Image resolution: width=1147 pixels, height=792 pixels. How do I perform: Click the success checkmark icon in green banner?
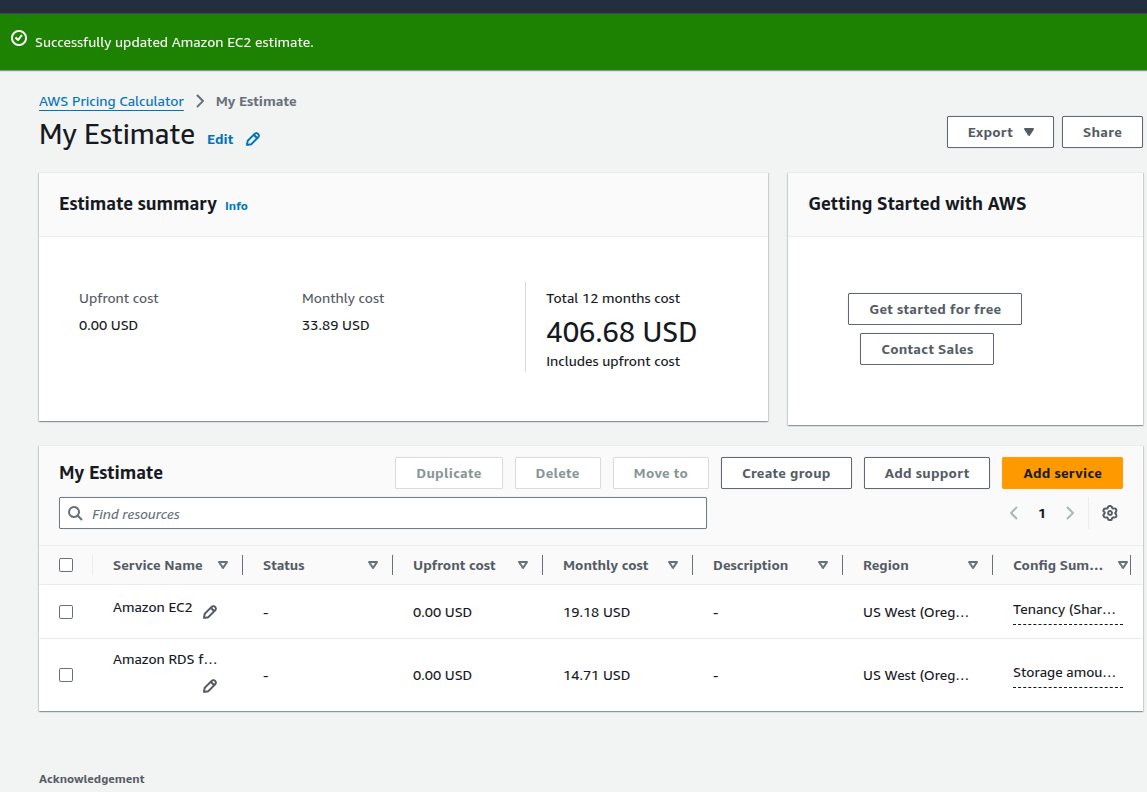click(19, 38)
